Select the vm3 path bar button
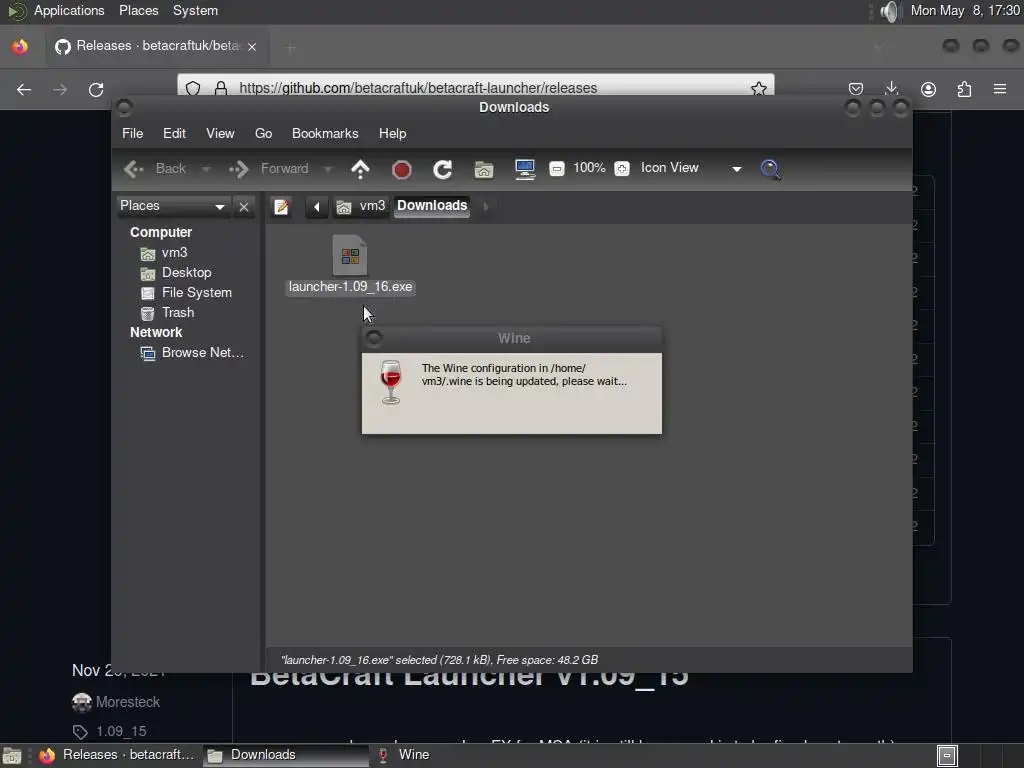 (361, 206)
